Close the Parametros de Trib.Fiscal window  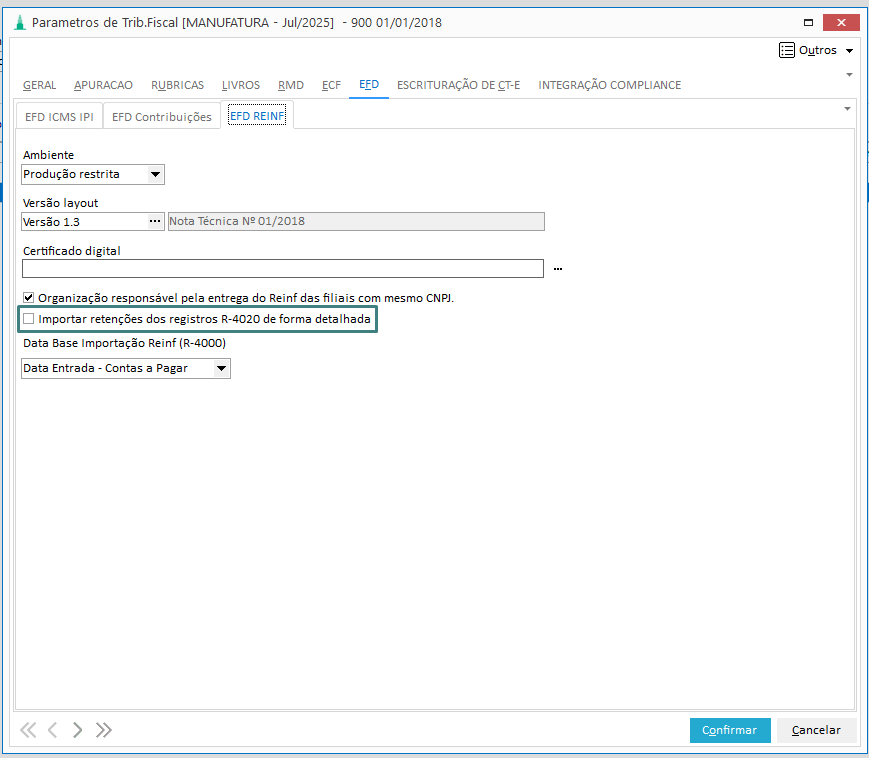click(x=841, y=23)
